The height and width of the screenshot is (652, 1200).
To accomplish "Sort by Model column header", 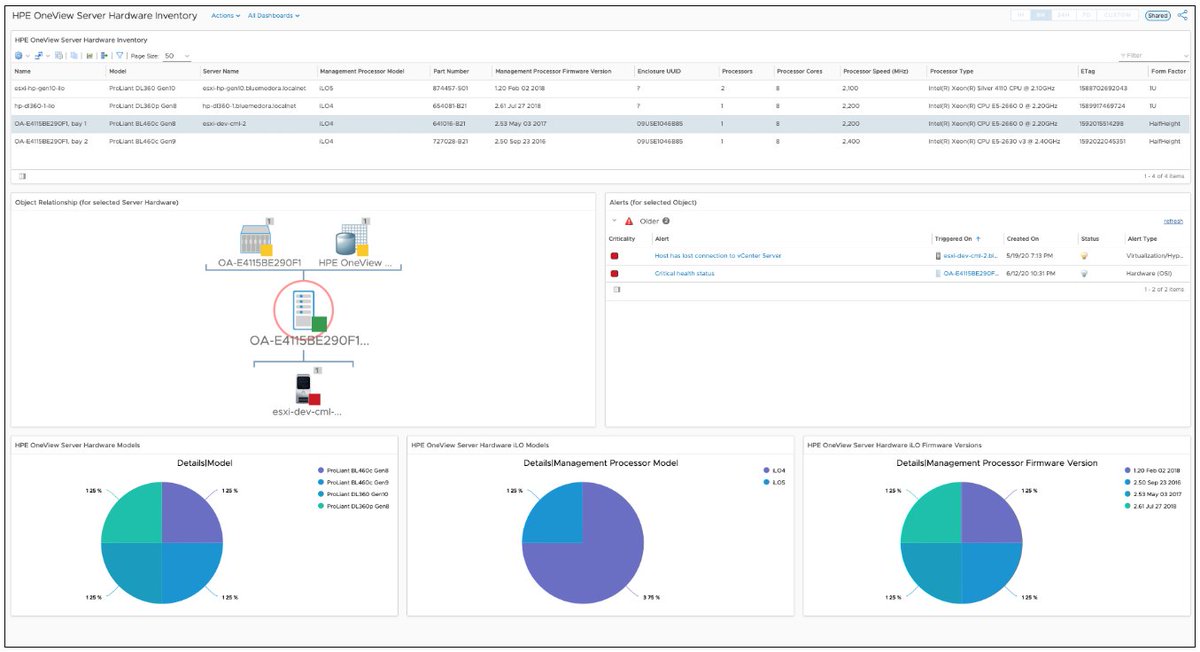I will pos(118,72).
